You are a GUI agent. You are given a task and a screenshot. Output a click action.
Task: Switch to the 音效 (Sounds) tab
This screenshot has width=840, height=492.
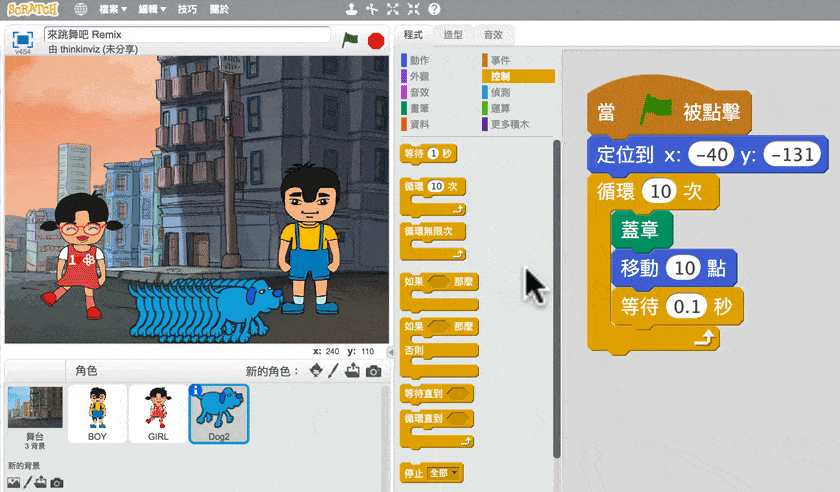493,35
